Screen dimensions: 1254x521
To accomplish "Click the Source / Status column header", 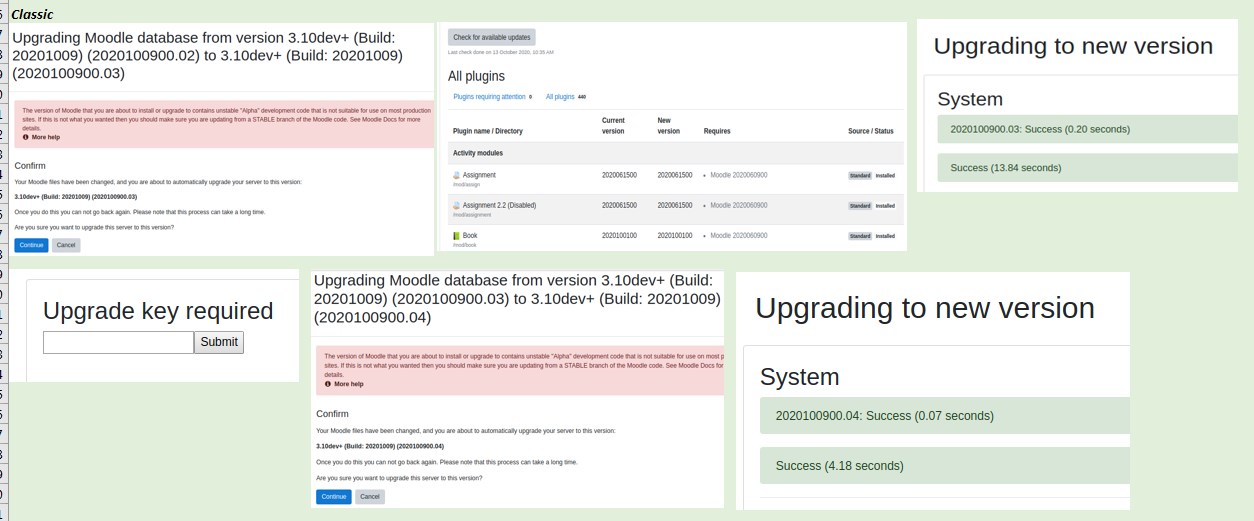I will [x=871, y=131].
